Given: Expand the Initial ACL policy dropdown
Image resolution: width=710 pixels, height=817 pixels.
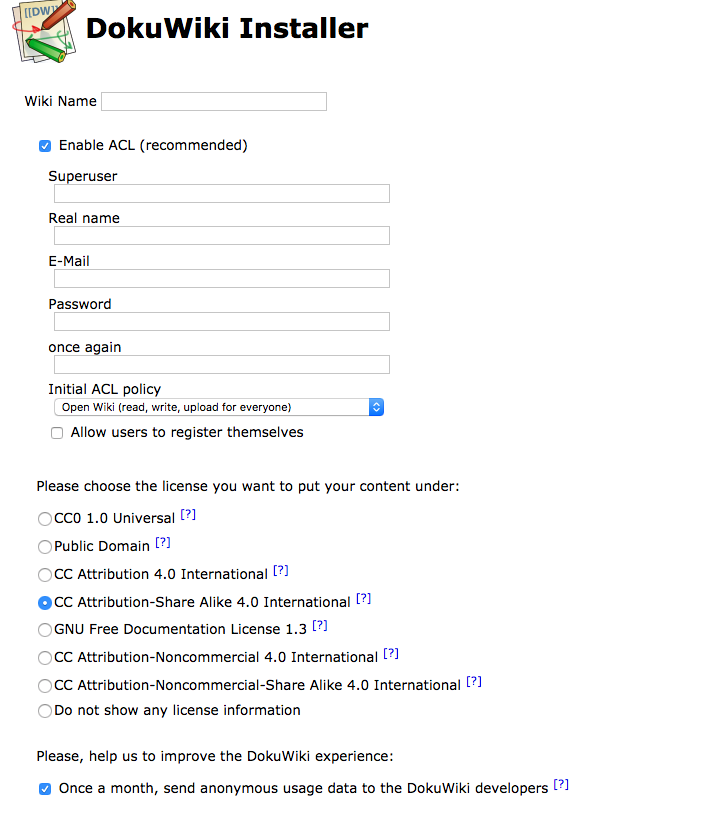Looking at the screenshot, I should [x=219, y=407].
